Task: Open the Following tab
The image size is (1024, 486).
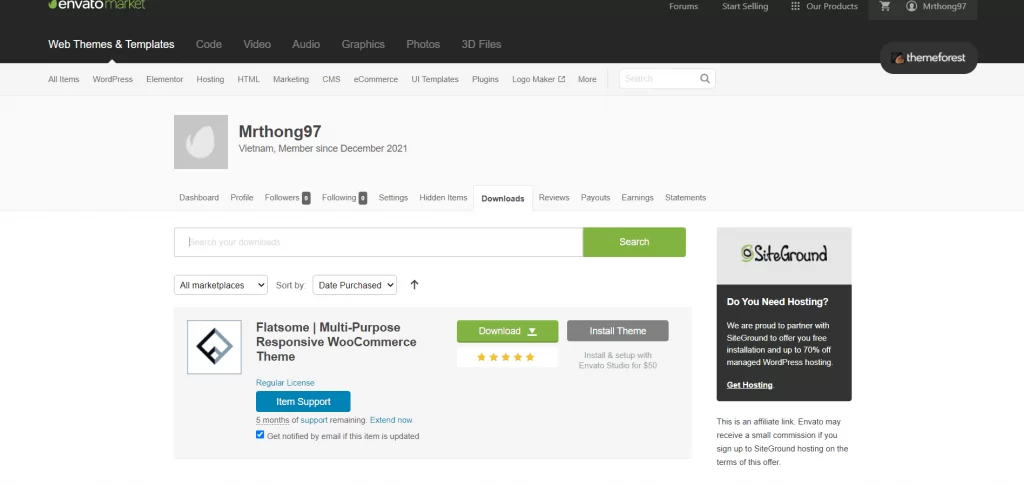Action: click(344, 197)
